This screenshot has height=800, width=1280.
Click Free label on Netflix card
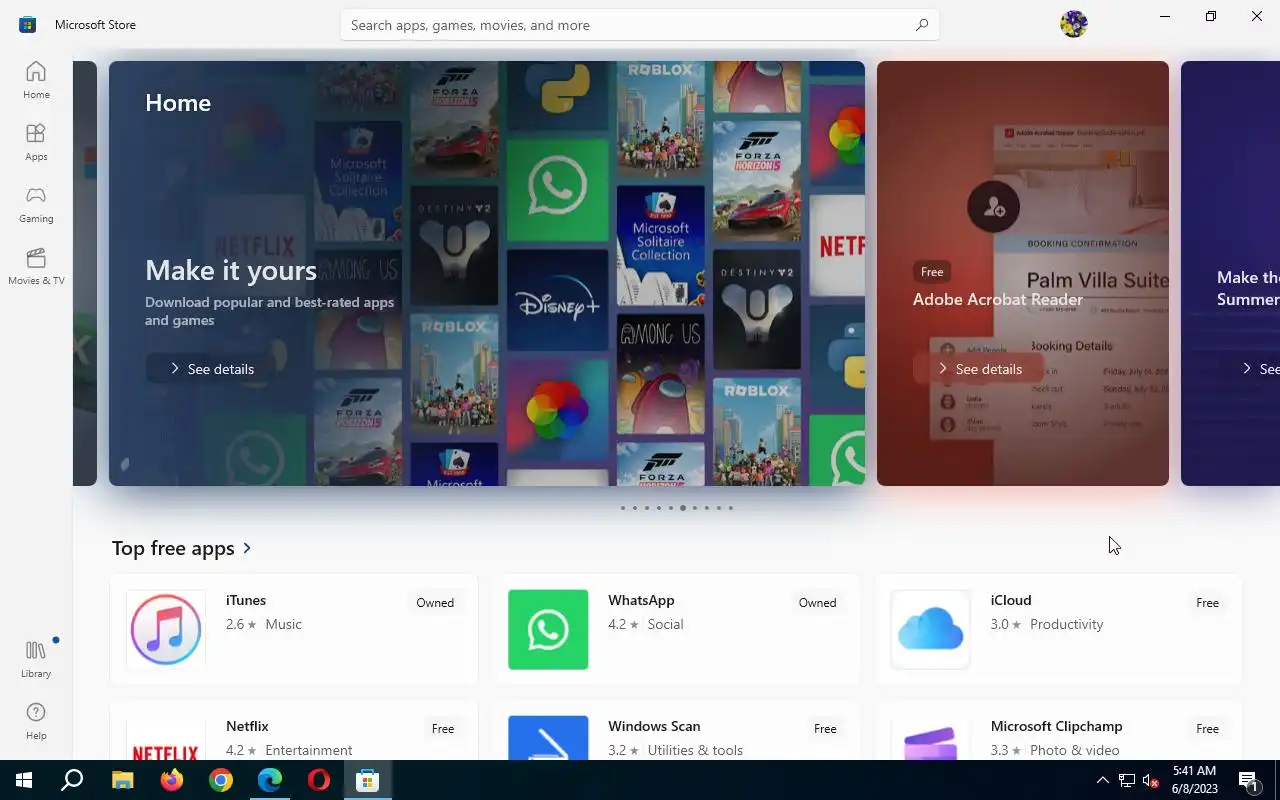coord(443,729)
